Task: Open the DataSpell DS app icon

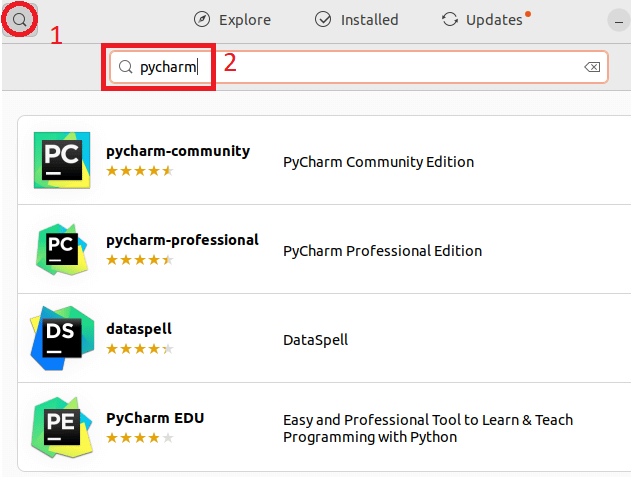Action: 62,338
